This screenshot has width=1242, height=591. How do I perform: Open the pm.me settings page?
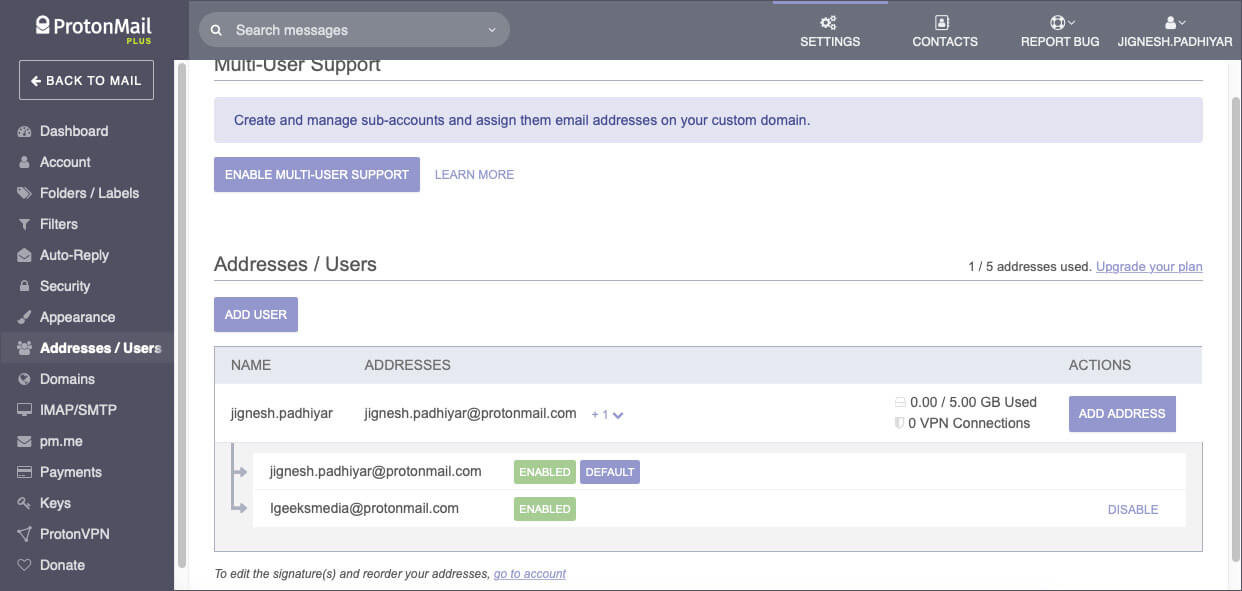coord(60,441)
